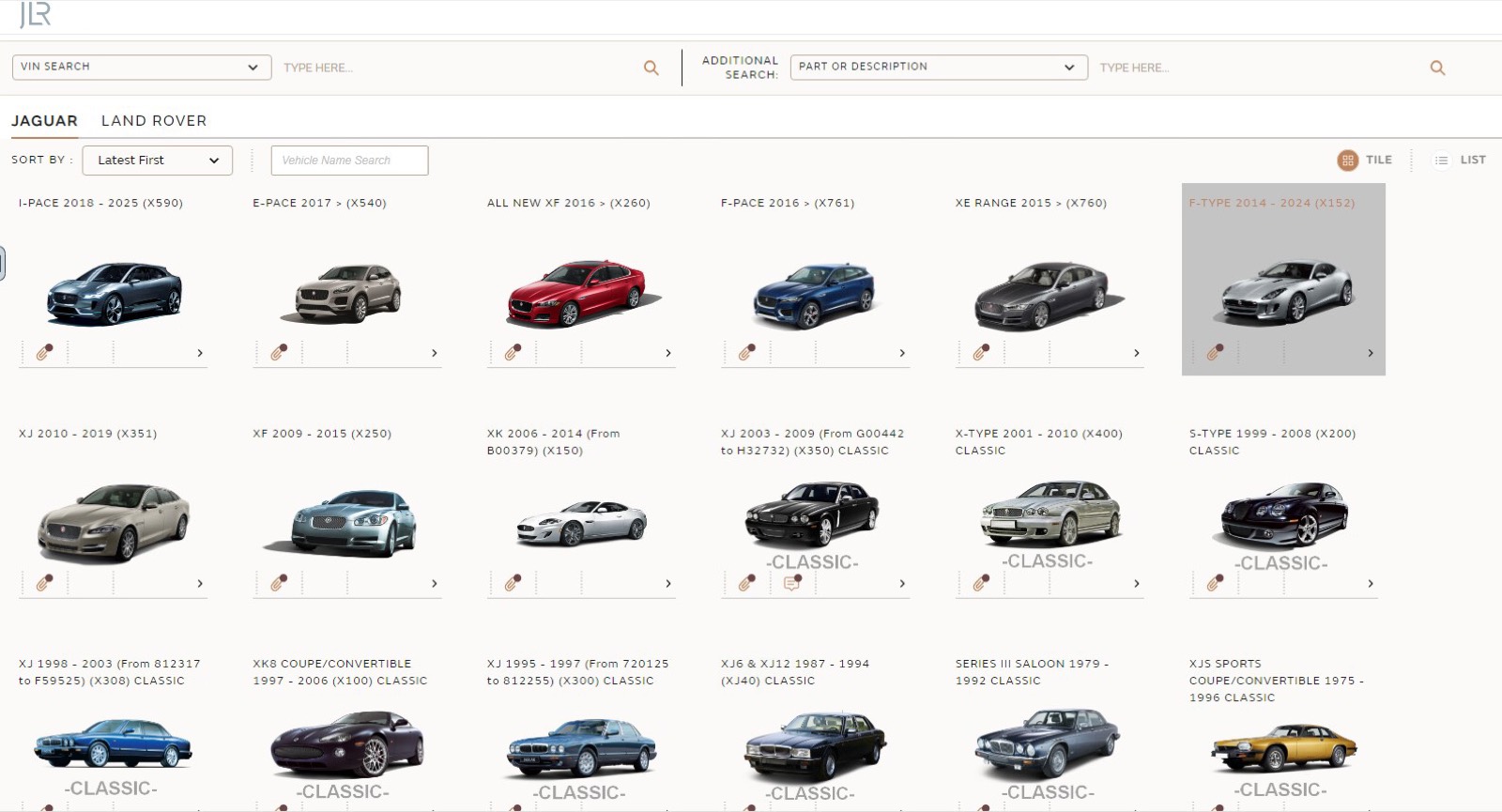Switch to List view icon
This screenshot has width=1502, height=812.
(x=1441, y=161)
